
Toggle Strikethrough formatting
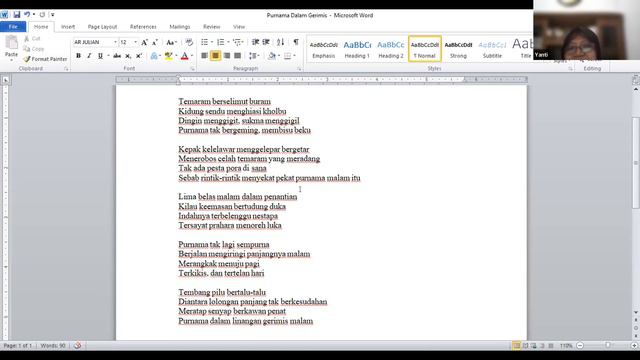[117, 56]
